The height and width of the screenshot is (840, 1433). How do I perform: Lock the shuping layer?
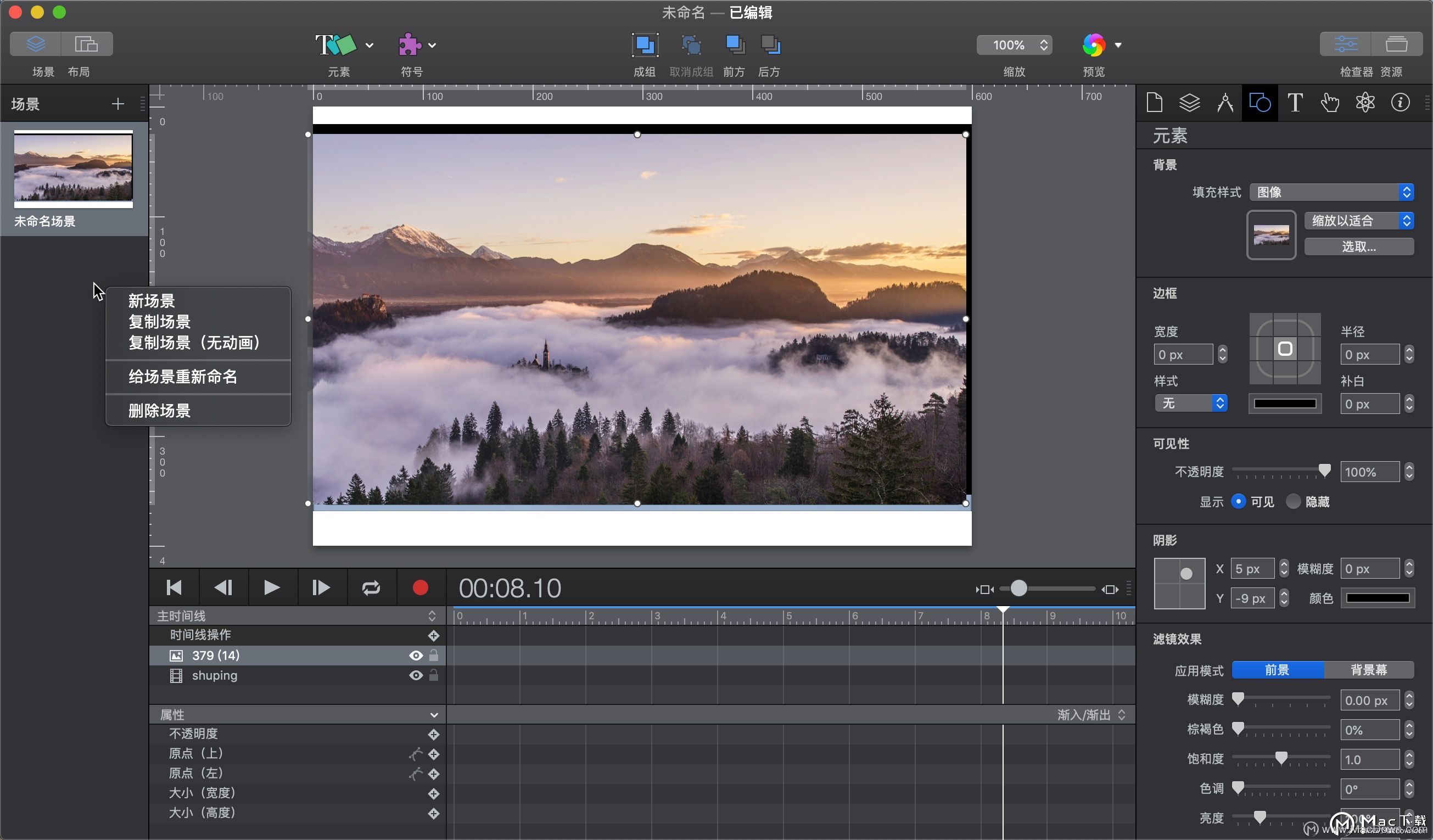434,675
